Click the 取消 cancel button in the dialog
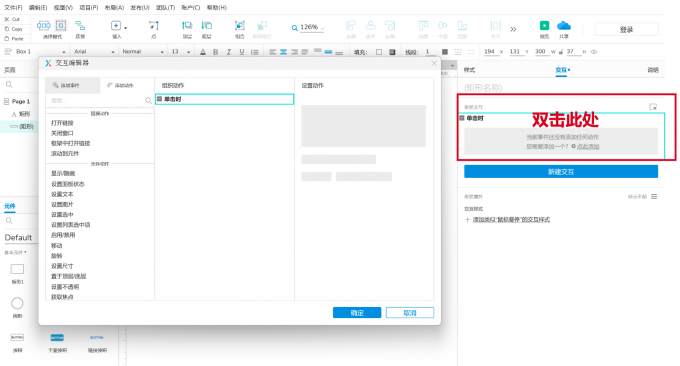Viewport: 680px width, 366px height. [410, 313]
